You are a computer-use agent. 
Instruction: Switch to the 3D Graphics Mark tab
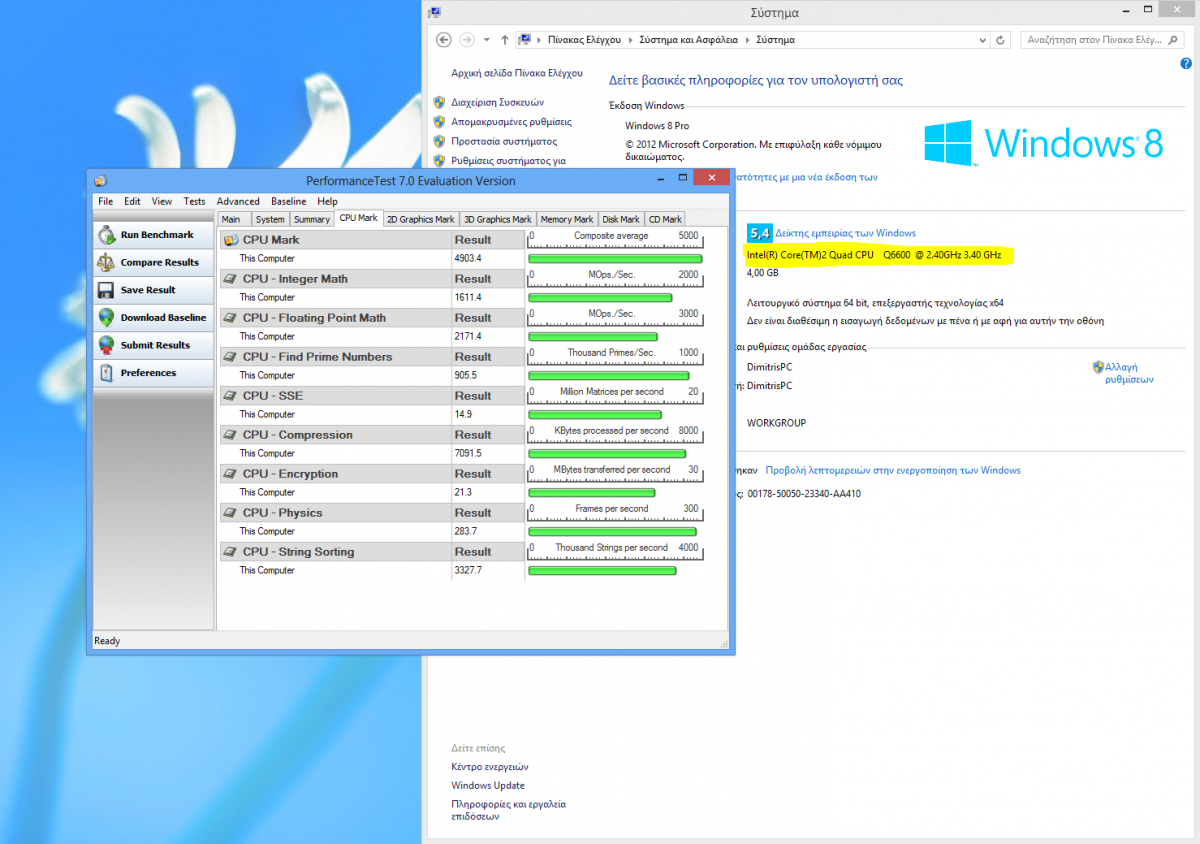pyautogui.click(x=498, y=219)
